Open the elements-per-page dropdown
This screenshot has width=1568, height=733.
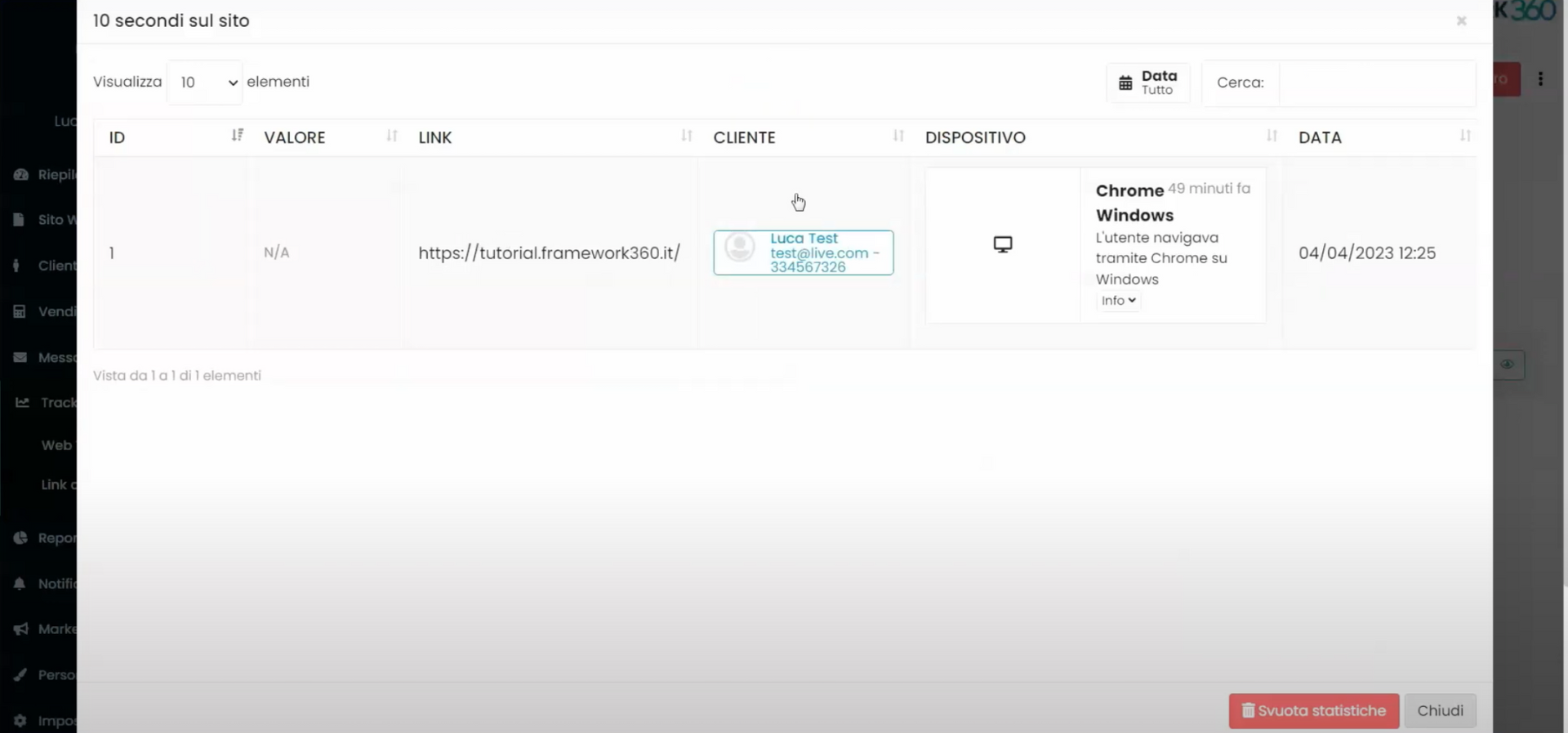click(205, 83)
